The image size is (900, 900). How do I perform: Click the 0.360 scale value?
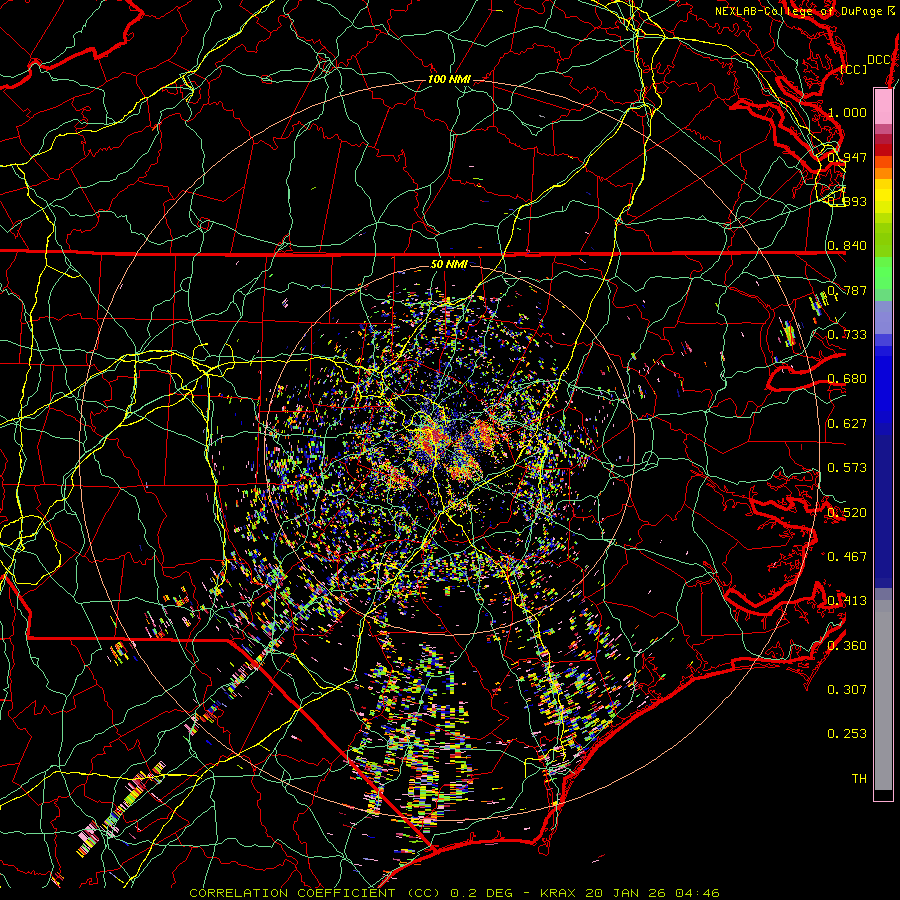tap(847, 646)
